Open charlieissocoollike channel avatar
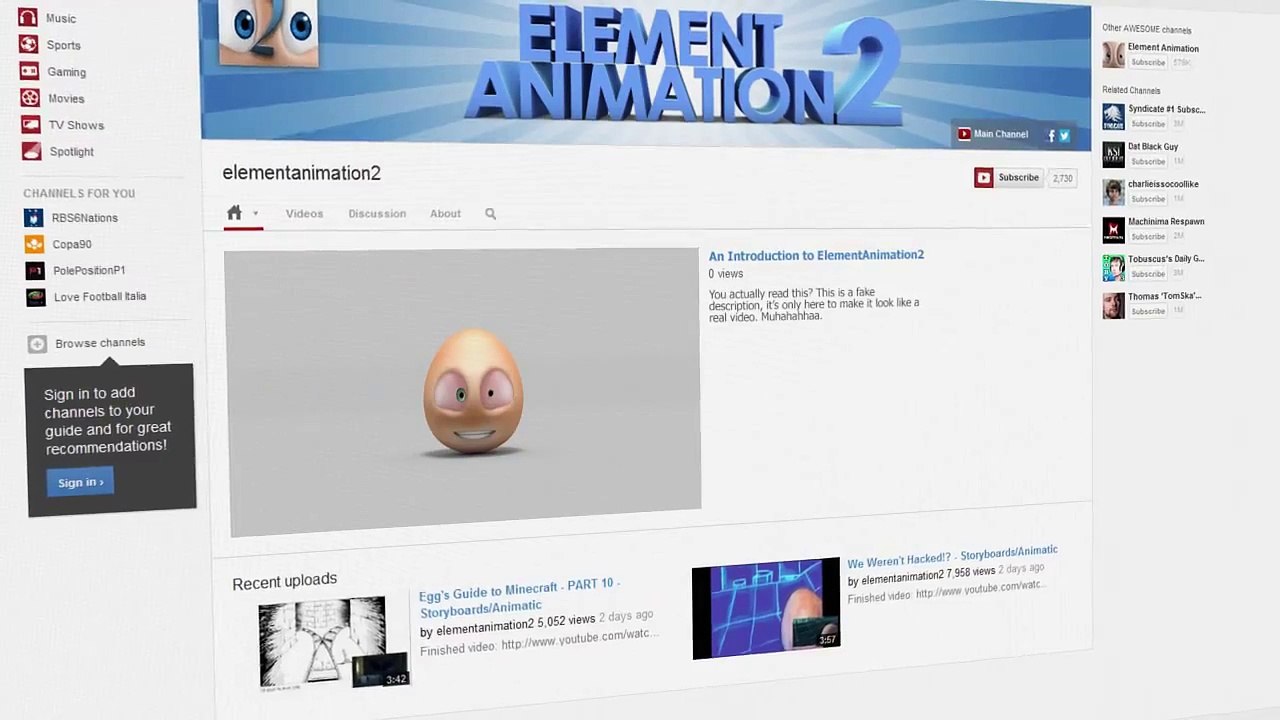The height and width of the screenshot is (720, 1280). (x=1113, y=192)
